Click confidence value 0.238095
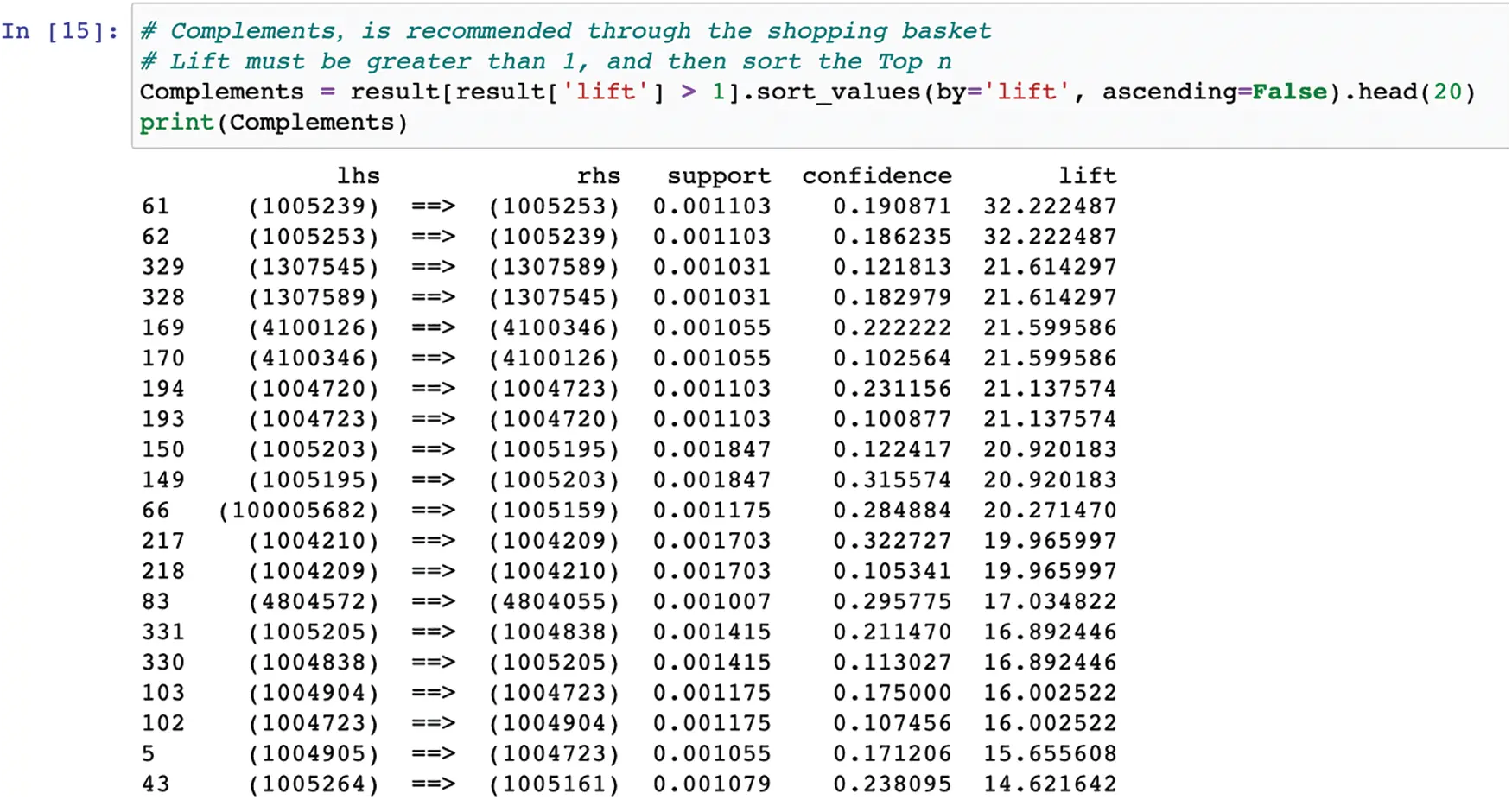Image resolution: width=1512 pixels, height=800 pixels. [x=892, y=784]
